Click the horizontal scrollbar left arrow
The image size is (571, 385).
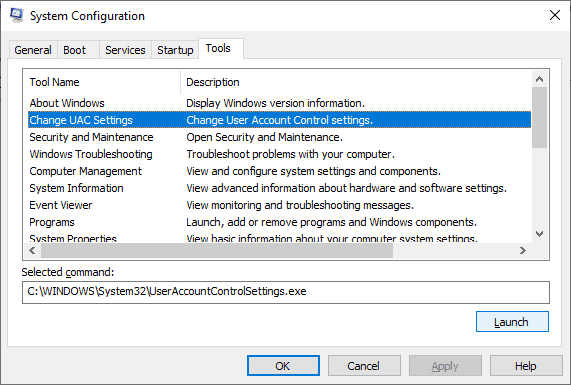(32, 250)
